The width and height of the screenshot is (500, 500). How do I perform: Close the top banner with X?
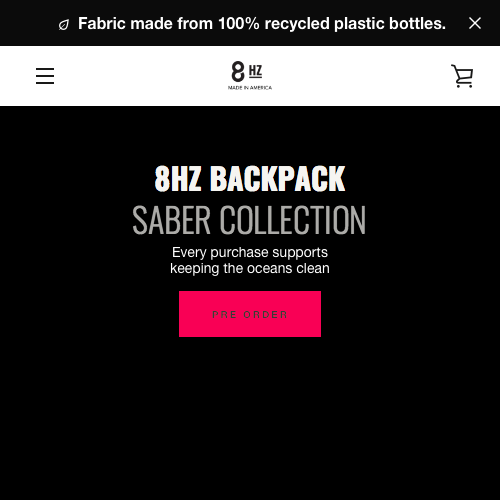tap(475, 23)
